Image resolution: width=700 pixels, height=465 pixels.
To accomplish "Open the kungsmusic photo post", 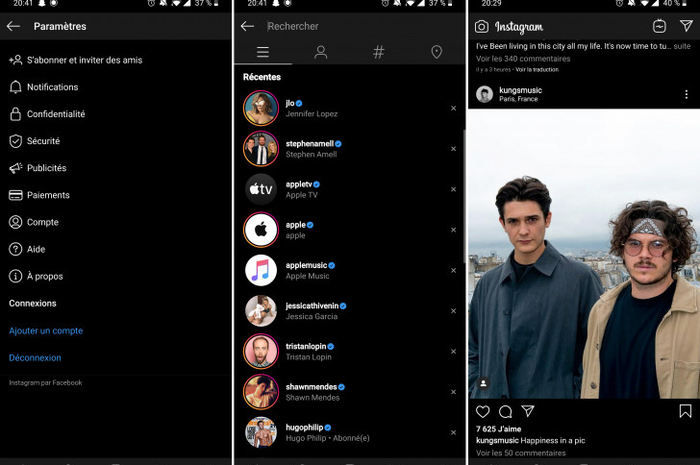I will [x=584, y=253].
